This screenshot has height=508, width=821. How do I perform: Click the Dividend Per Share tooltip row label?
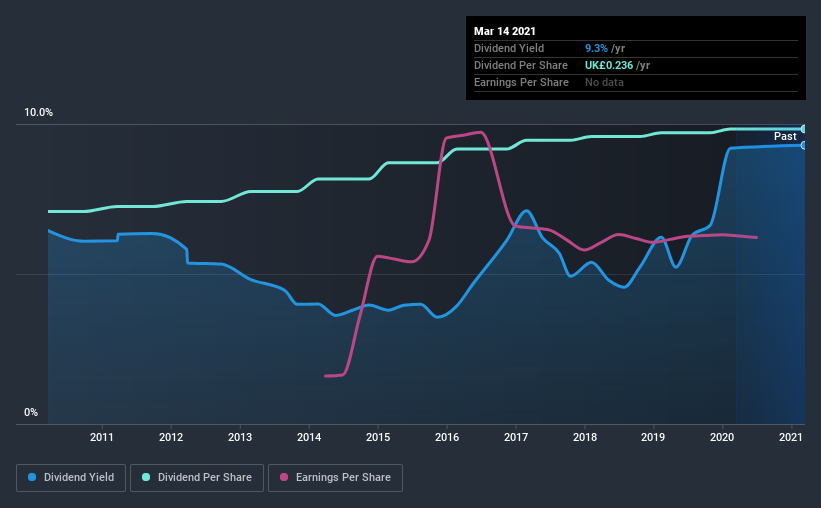point(520,65)
